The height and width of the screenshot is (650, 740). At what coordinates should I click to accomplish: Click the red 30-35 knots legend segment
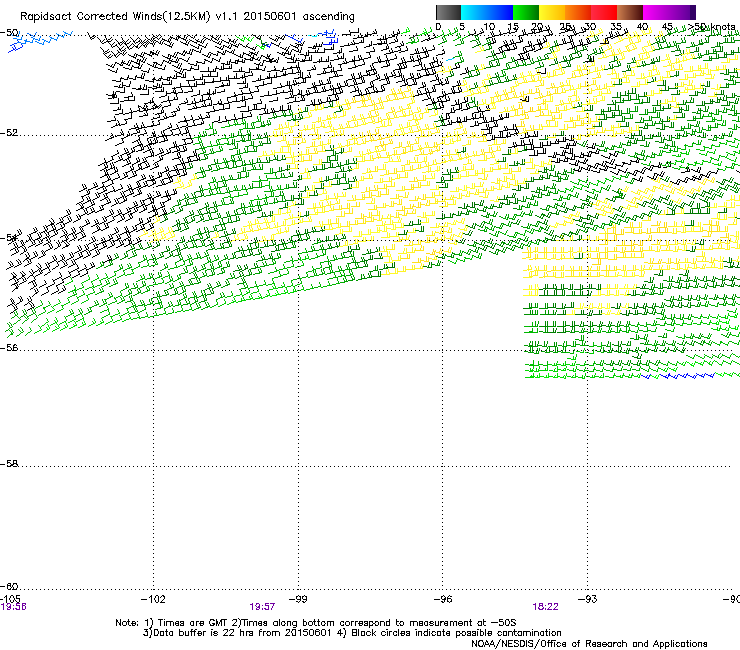tap(604, 12)
